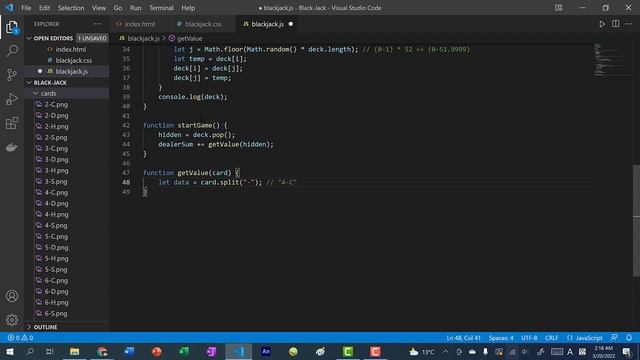Open the Run and Debug view
Image resolution: width=640 pixels, height=360 pixels.
coord(12,99)
